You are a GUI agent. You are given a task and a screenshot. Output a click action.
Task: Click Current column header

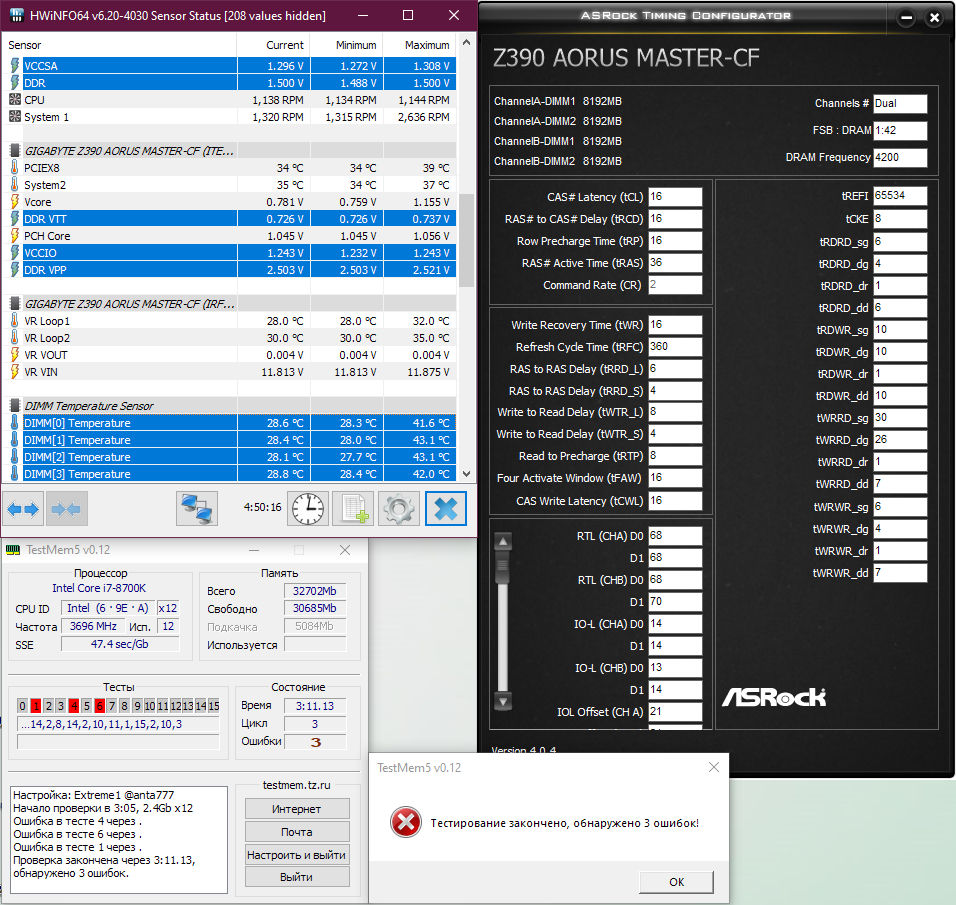point(273,45)
